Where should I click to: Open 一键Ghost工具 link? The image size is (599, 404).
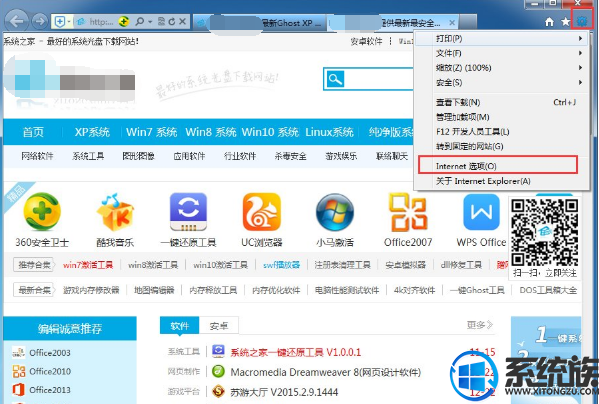[x=477, y=290]
